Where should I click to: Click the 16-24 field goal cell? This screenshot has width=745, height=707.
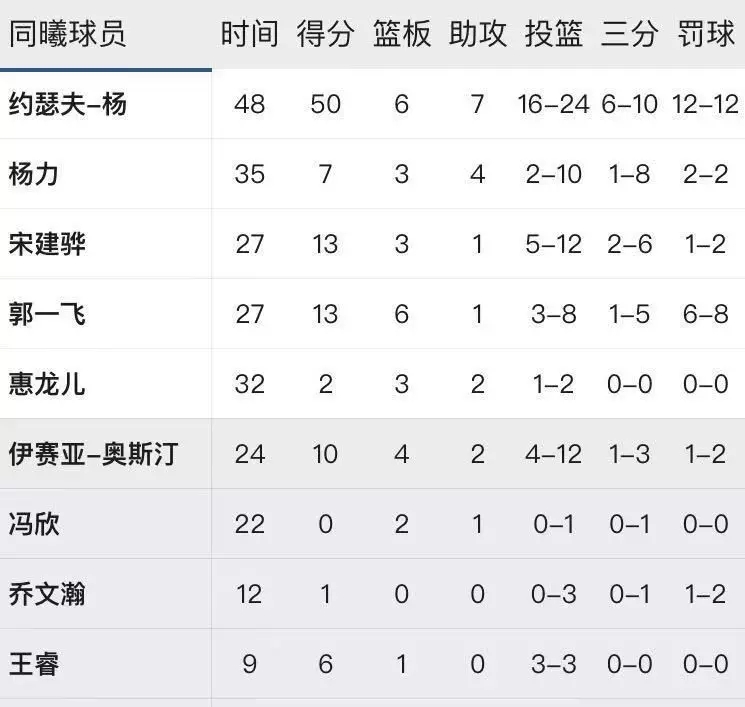coord(554,104)
